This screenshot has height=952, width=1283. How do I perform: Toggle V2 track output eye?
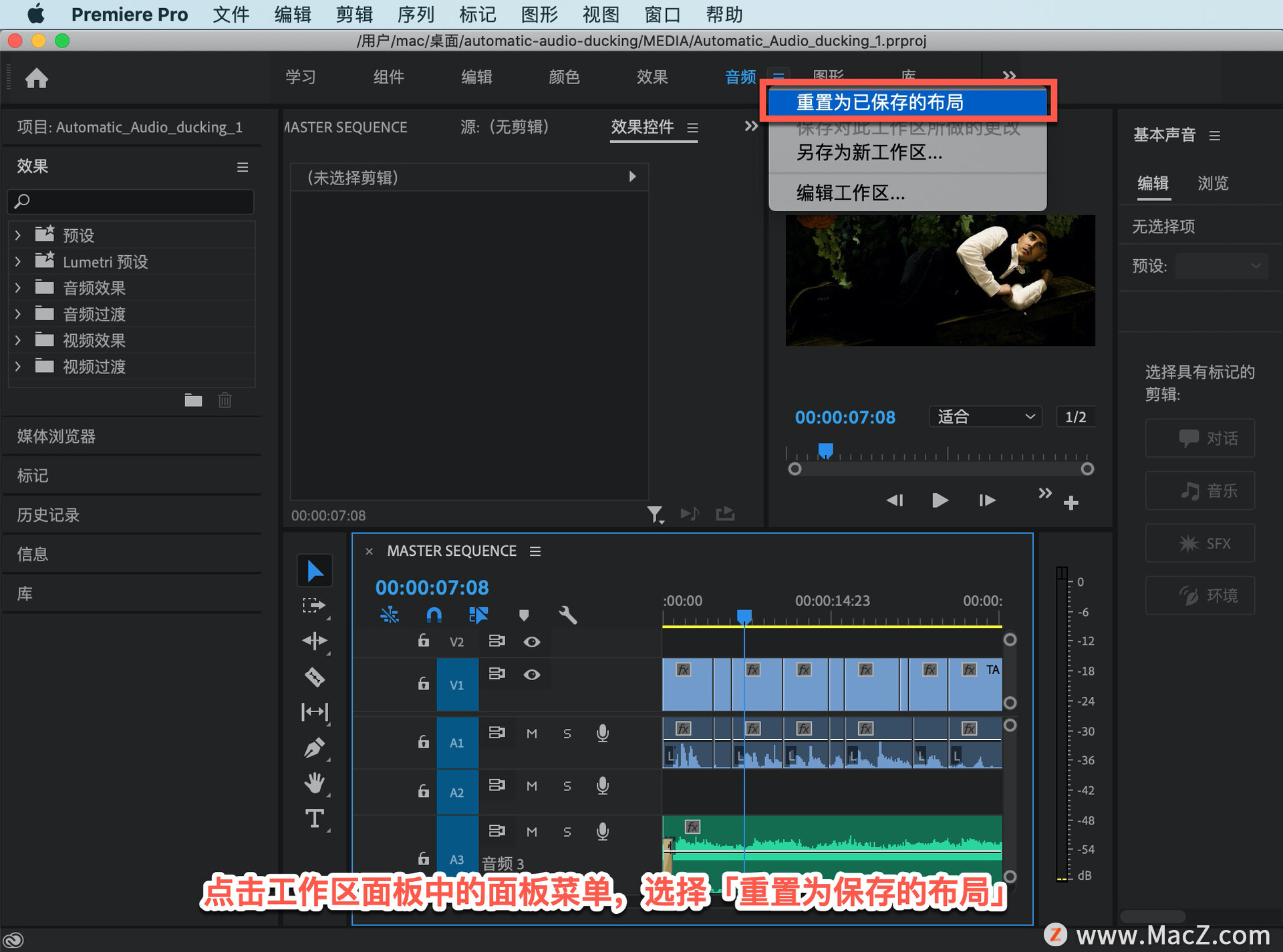click(532, 641)
